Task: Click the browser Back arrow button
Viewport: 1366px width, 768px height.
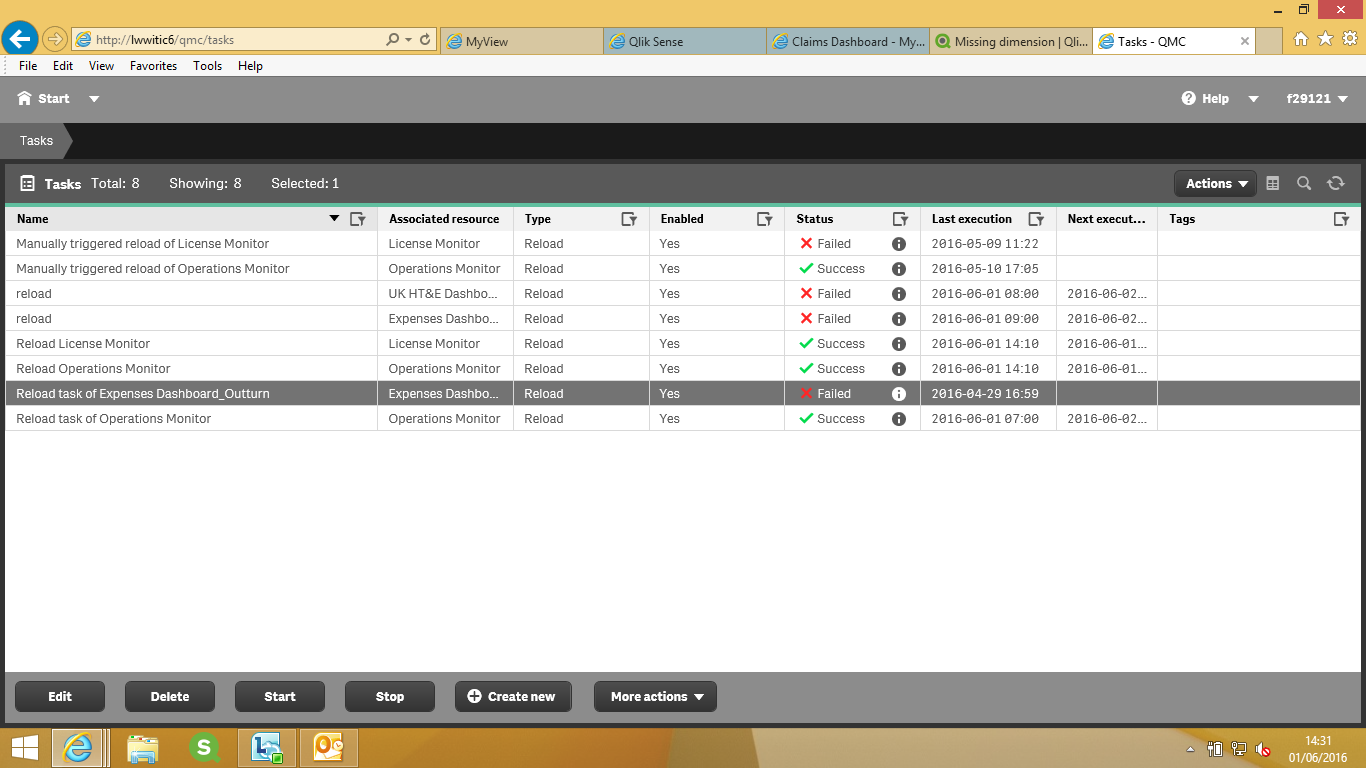Action: (x=20, y=40)
